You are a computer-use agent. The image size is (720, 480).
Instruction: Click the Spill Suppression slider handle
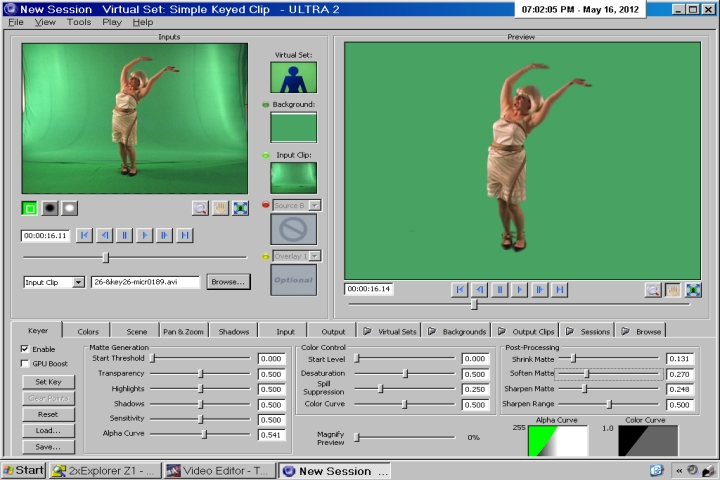coord(380,389)
